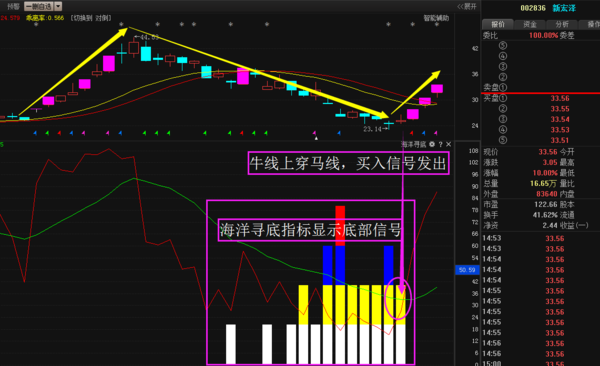Toggle the 智能辅助 smart assist option
600x366 pixels.
(436, 18)
